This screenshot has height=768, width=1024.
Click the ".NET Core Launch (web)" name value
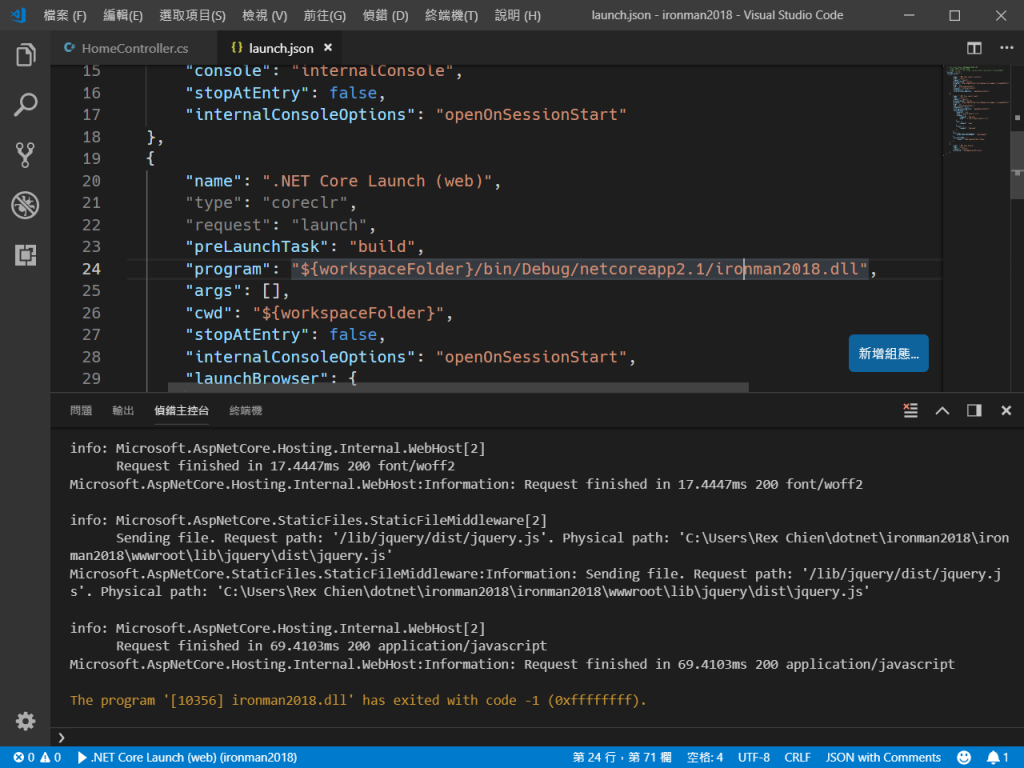coord(377,181)
